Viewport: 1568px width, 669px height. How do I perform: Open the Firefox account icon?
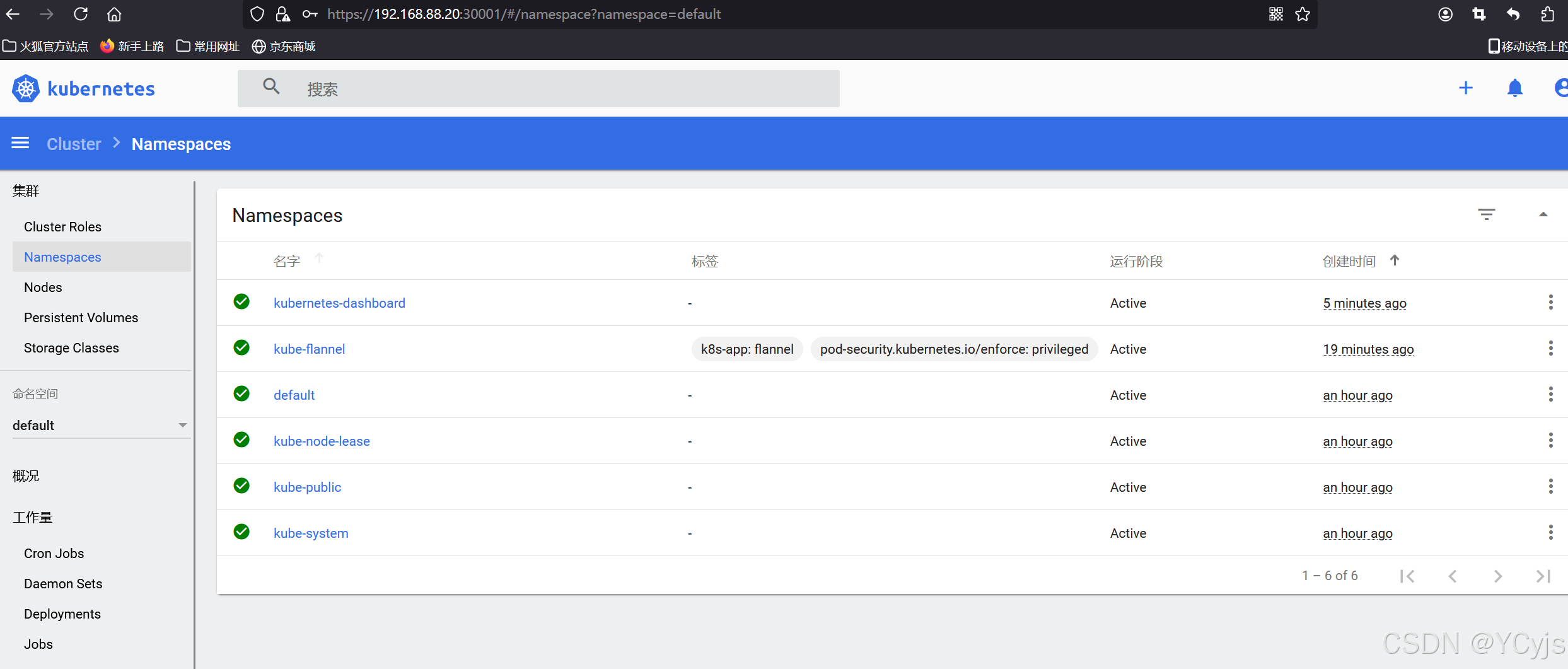(x=1446, y=14)
